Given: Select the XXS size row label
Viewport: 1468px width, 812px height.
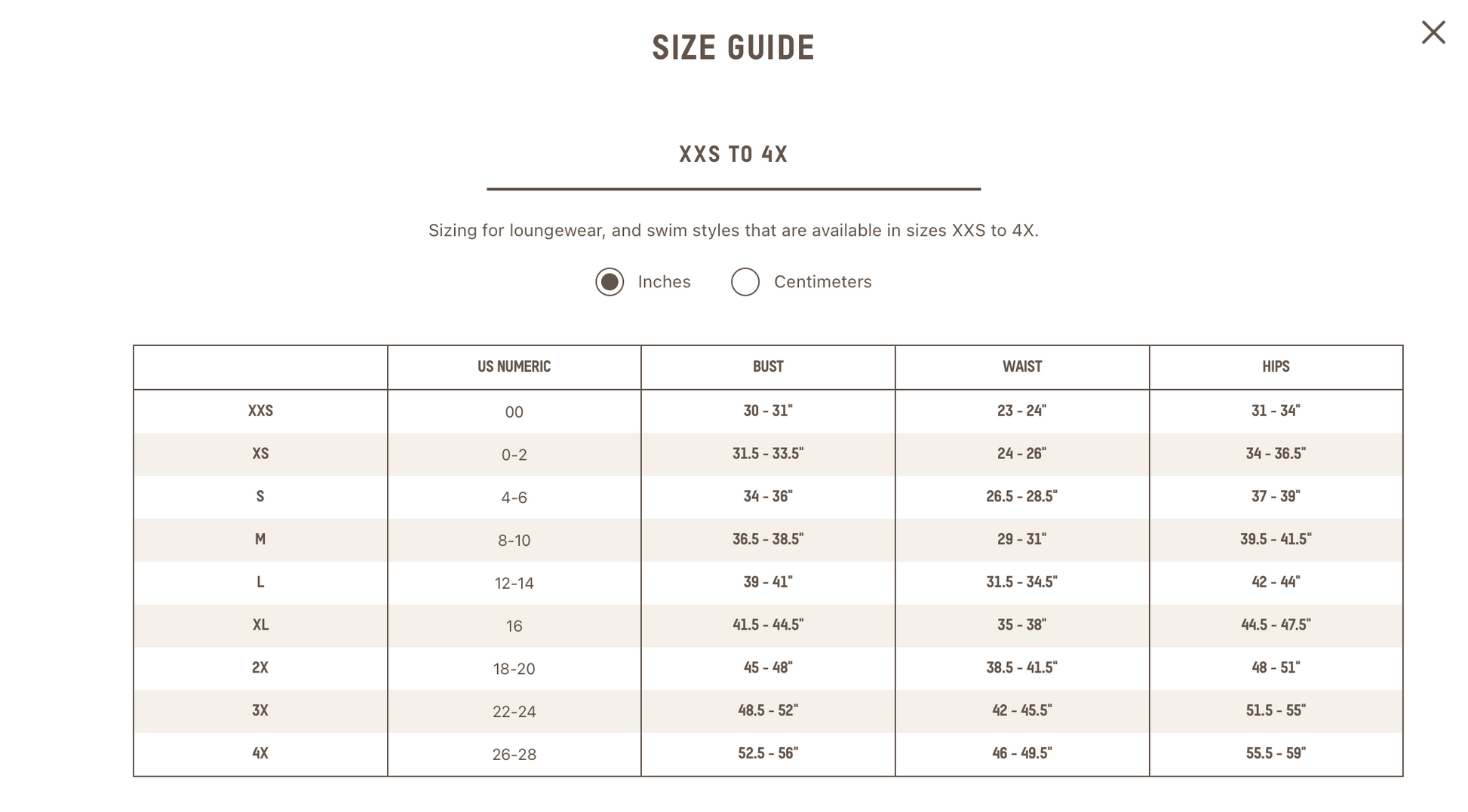Looking at the screenshot, I should (260, 411).
